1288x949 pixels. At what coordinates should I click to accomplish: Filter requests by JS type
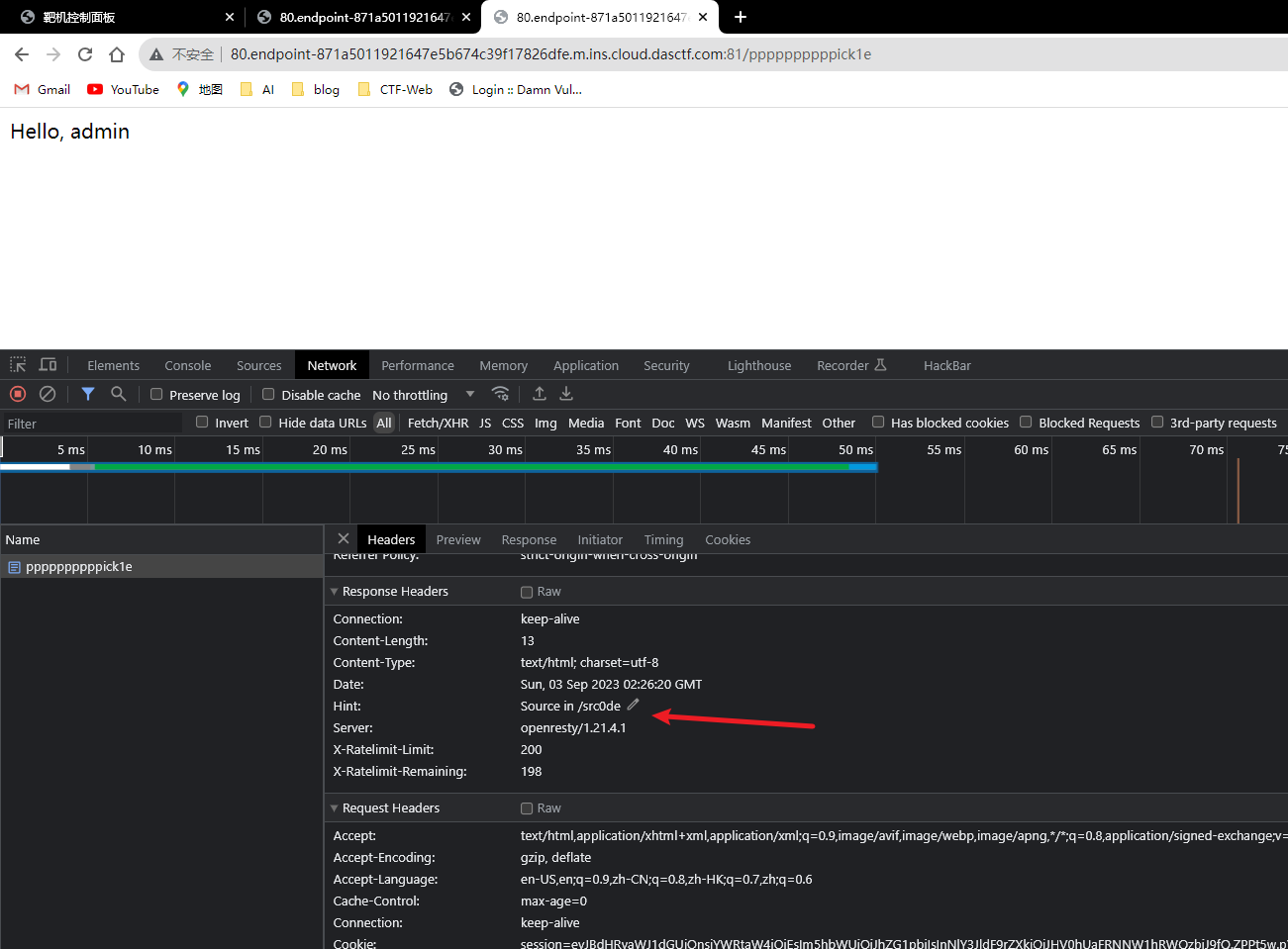coord(485,423)
